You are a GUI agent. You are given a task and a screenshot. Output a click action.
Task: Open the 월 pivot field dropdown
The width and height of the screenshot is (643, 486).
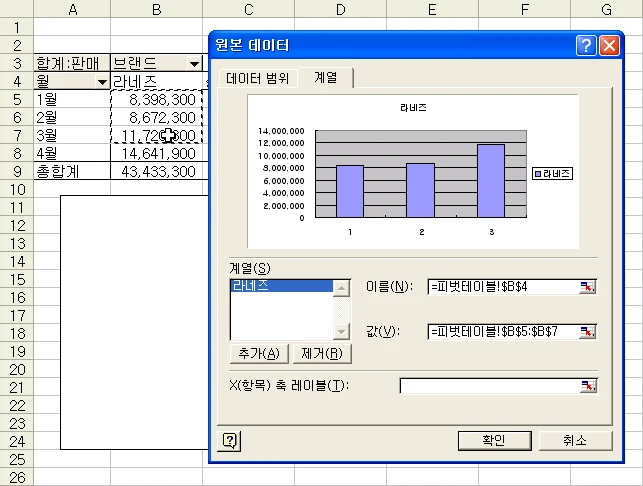102,82
